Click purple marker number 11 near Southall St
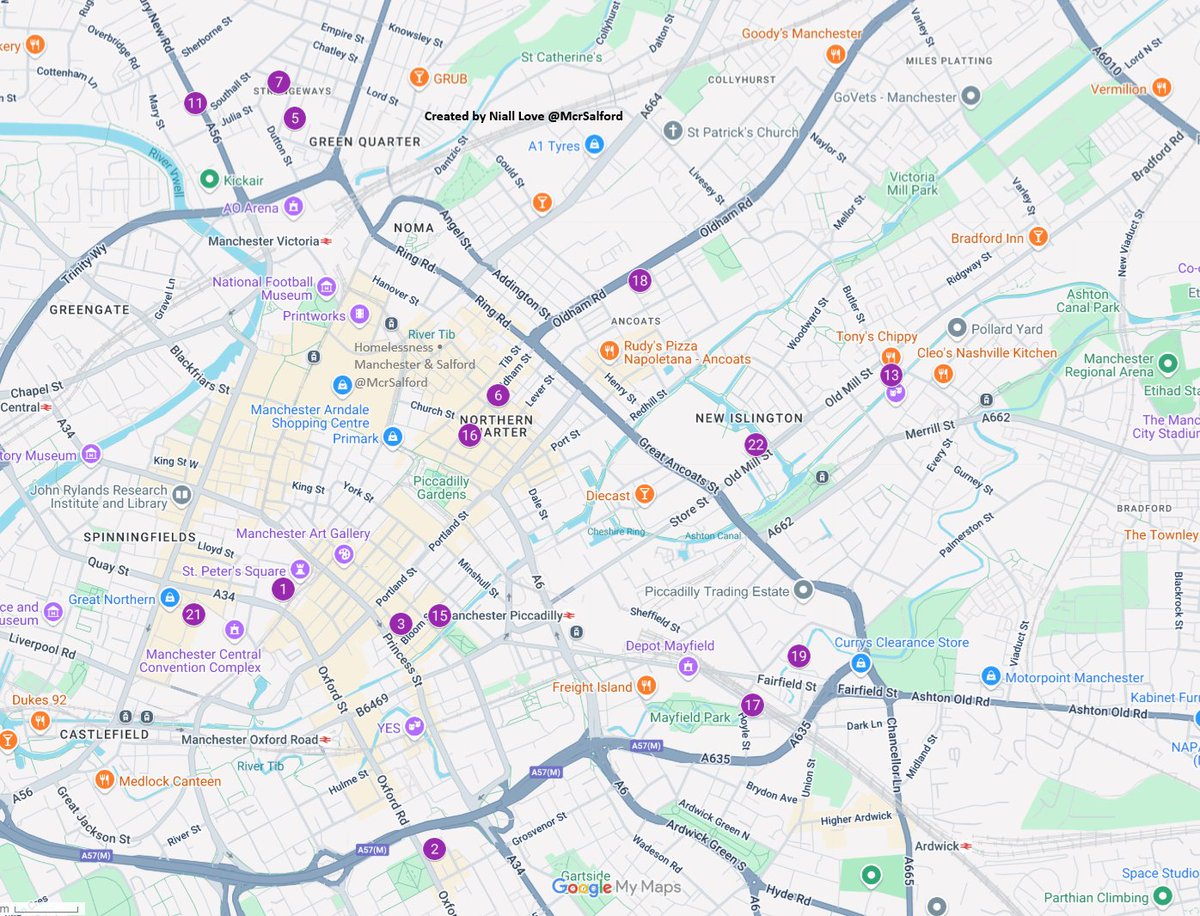 coord(195,102)
